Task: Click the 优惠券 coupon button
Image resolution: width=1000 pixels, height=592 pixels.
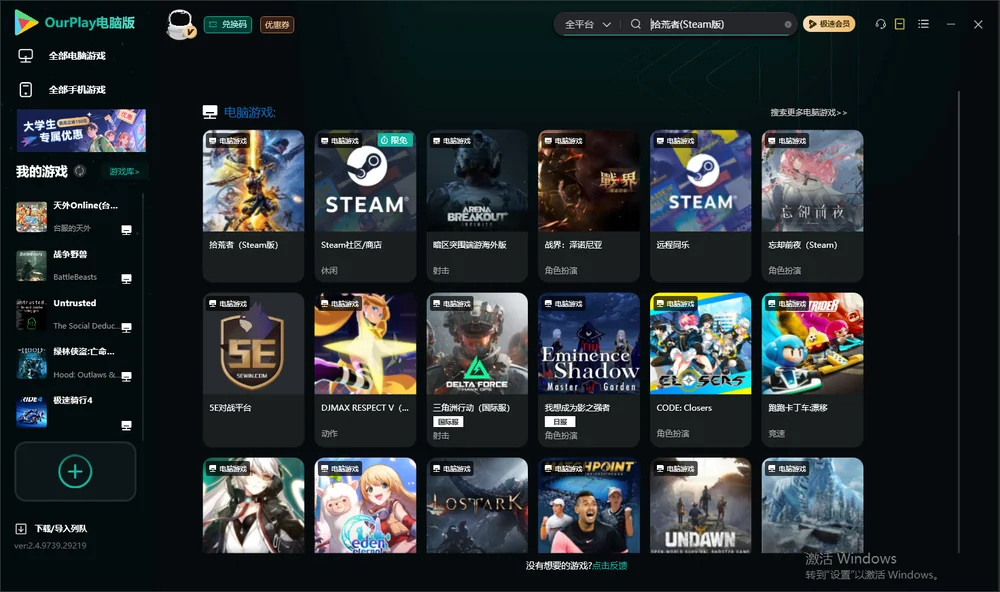Action: tap(277, 25)
